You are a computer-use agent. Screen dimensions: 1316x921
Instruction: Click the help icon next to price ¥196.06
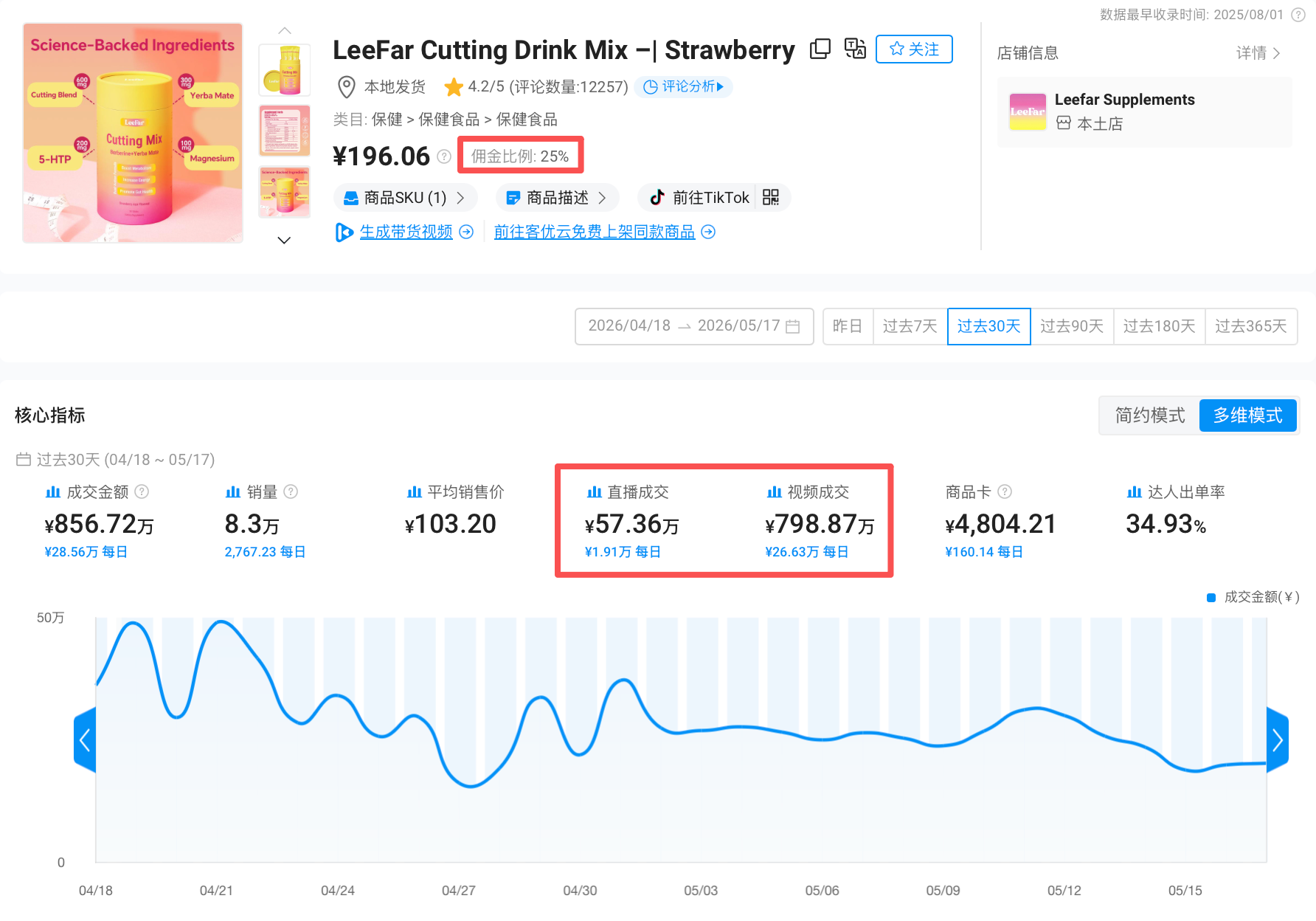(444, 156)
